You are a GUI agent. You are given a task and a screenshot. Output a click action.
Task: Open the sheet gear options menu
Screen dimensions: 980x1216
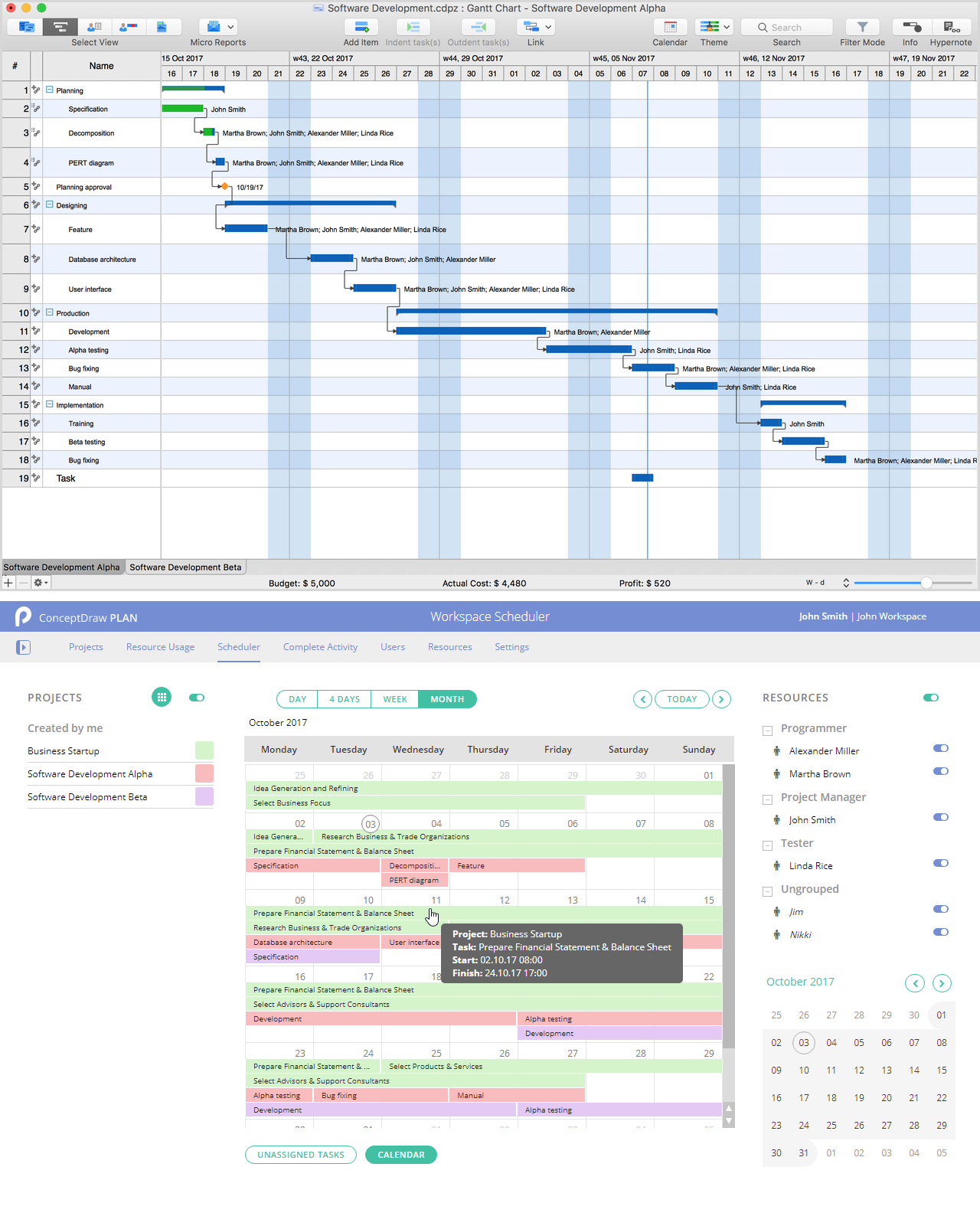click(x=41, y=583)
